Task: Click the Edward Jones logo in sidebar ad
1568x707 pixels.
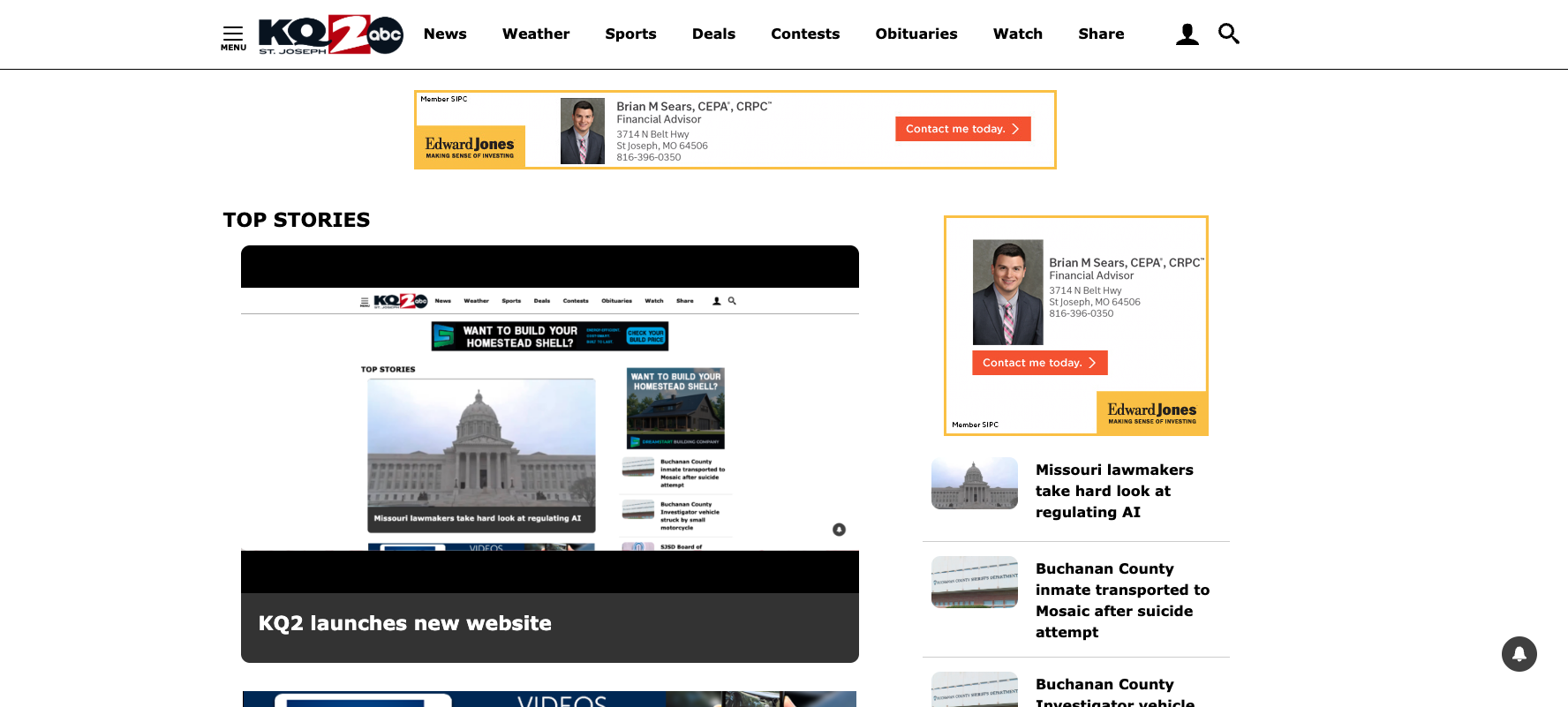Action: coord(1151,412)
